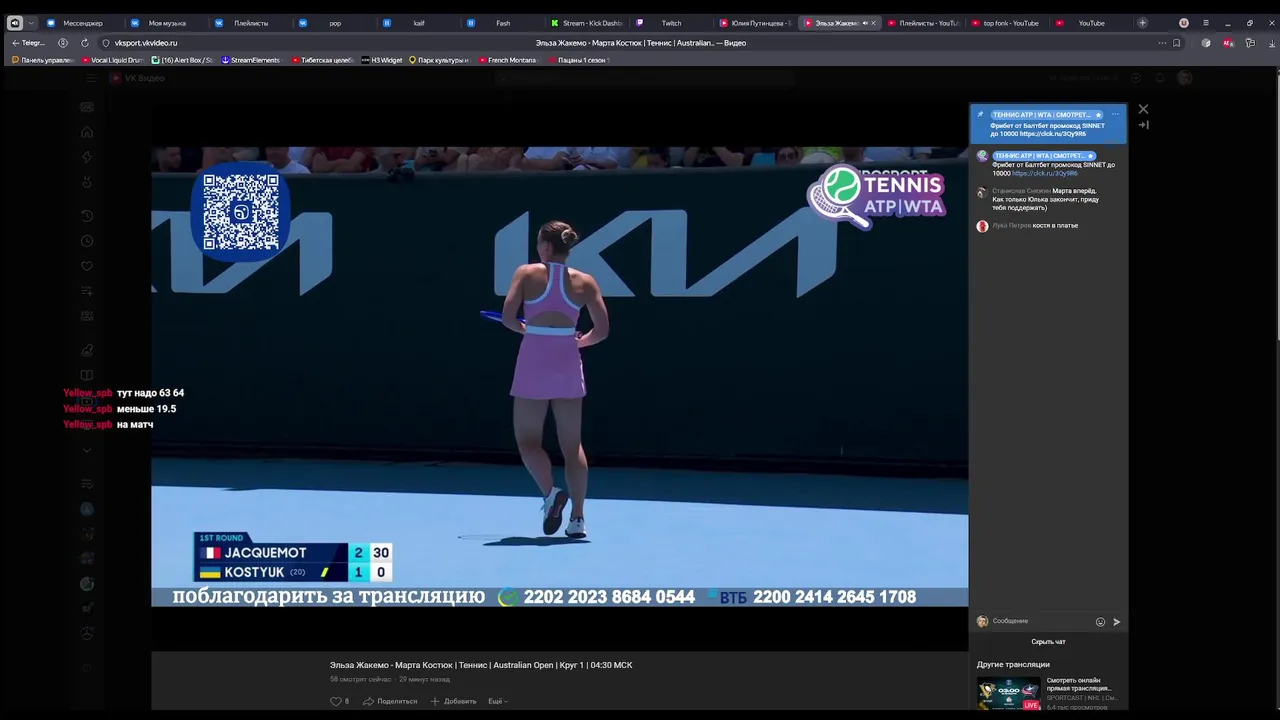Click Скрыть чат to hide chat
Viewport: 1280px width, 720px height.
[x=1048, y=642]
